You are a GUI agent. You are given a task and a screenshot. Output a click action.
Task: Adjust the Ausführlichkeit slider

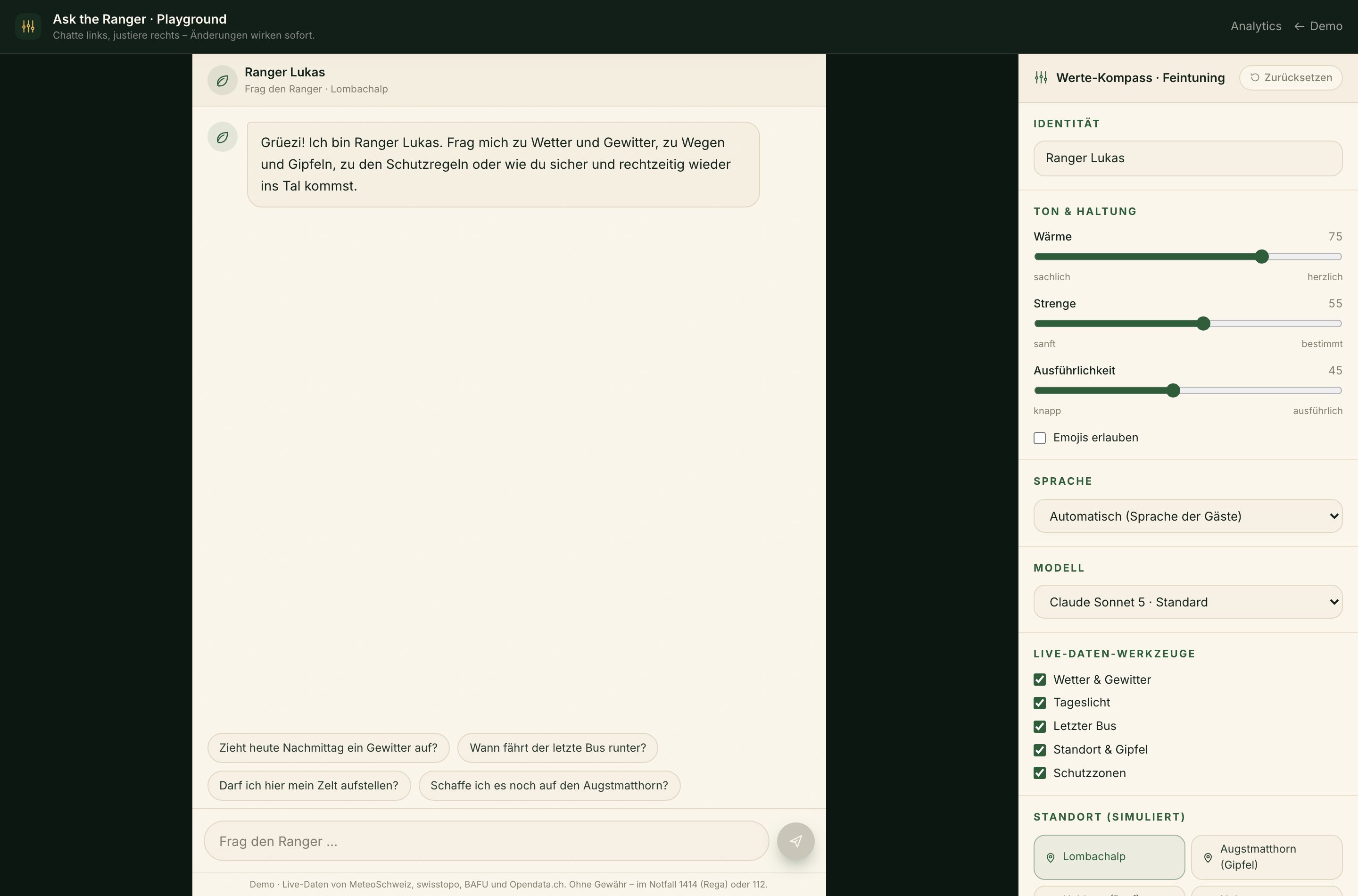[x=1188, y=390]
